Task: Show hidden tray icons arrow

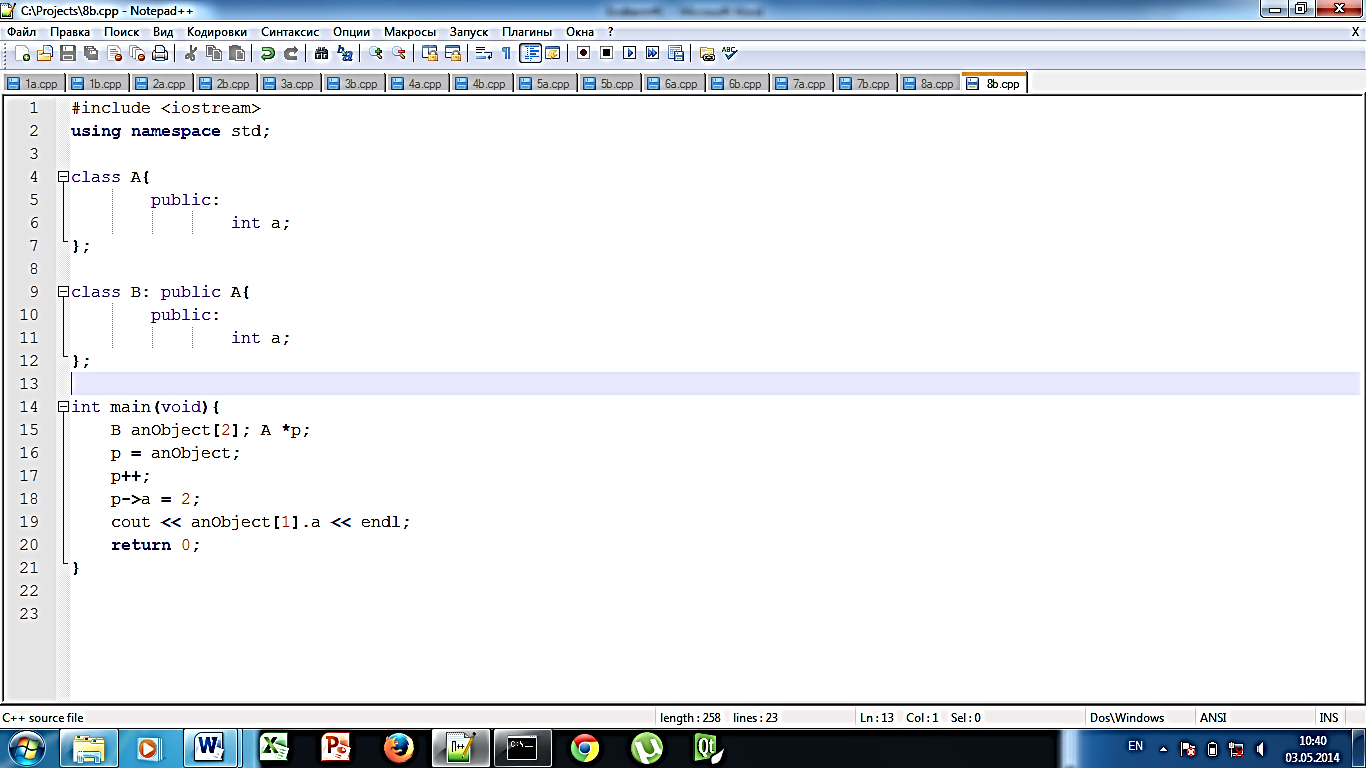Action: [1163, 748]
